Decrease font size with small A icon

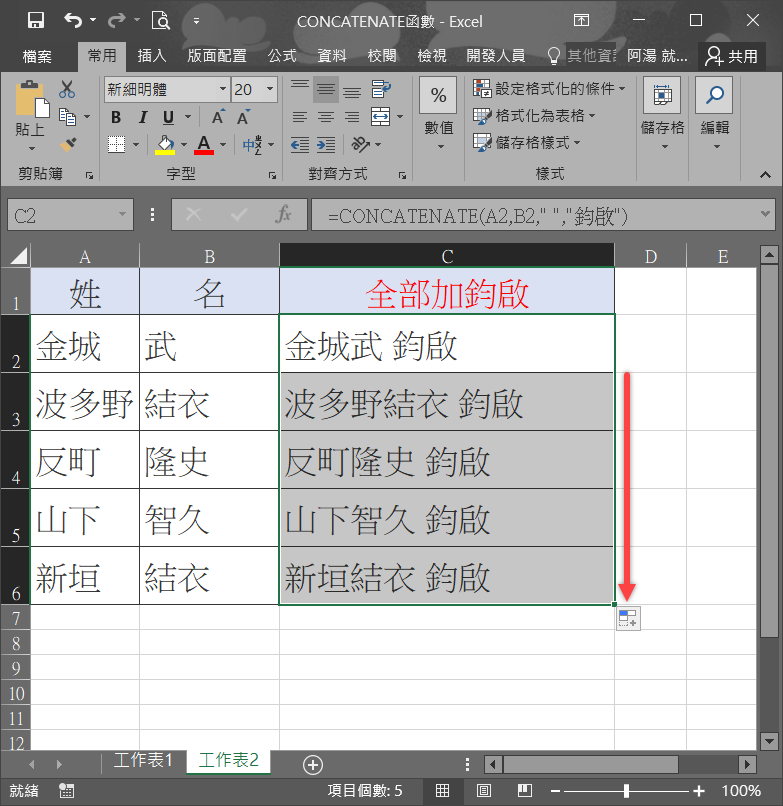243,117
